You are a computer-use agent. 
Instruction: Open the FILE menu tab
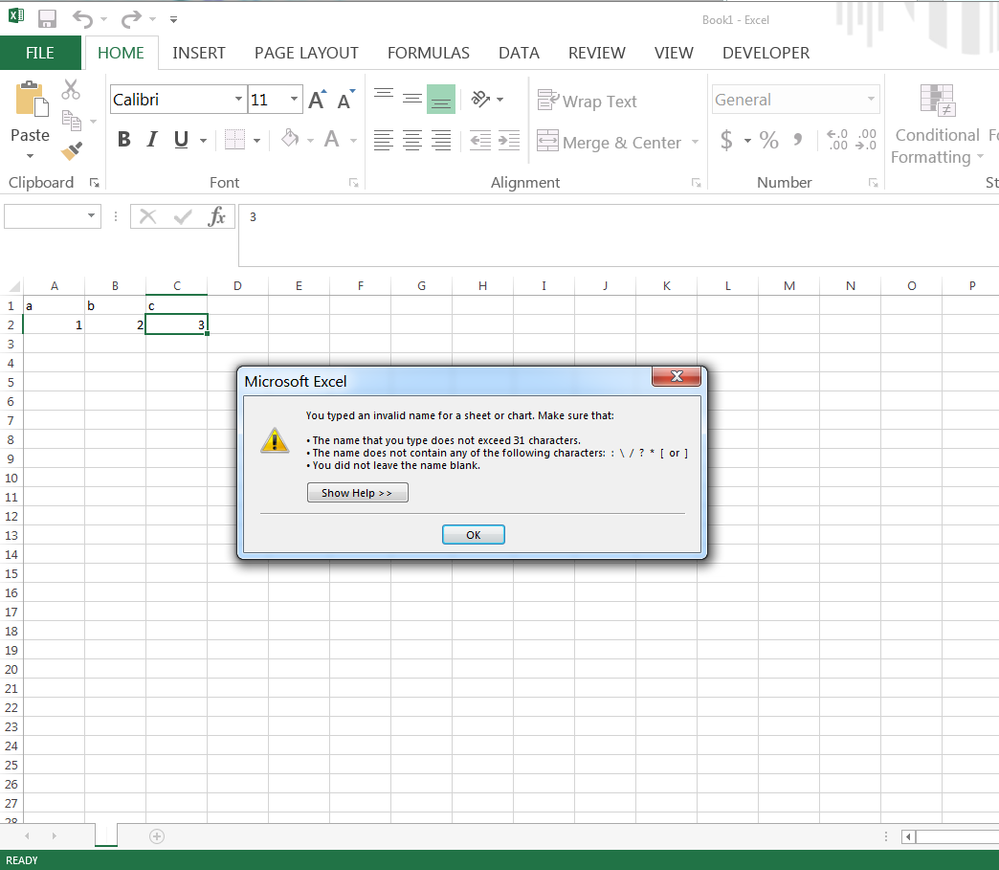tap(40, 53)
